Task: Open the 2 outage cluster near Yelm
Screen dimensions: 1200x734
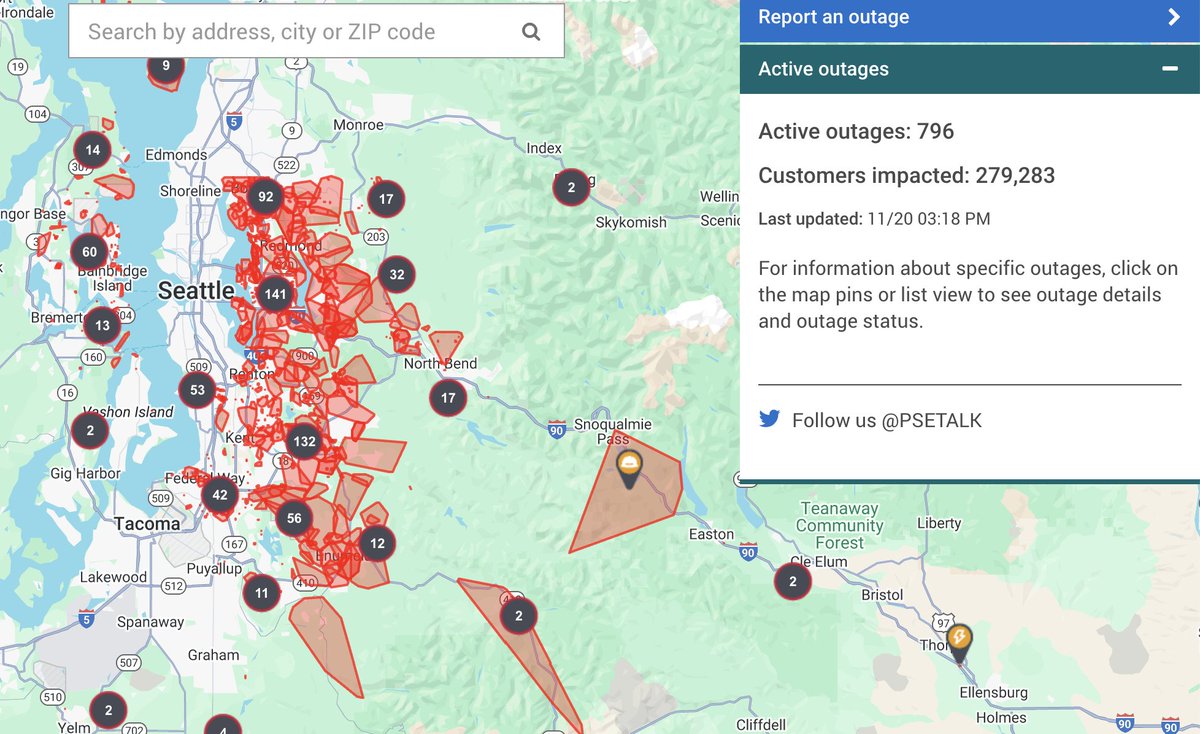Action: point(108,710)
